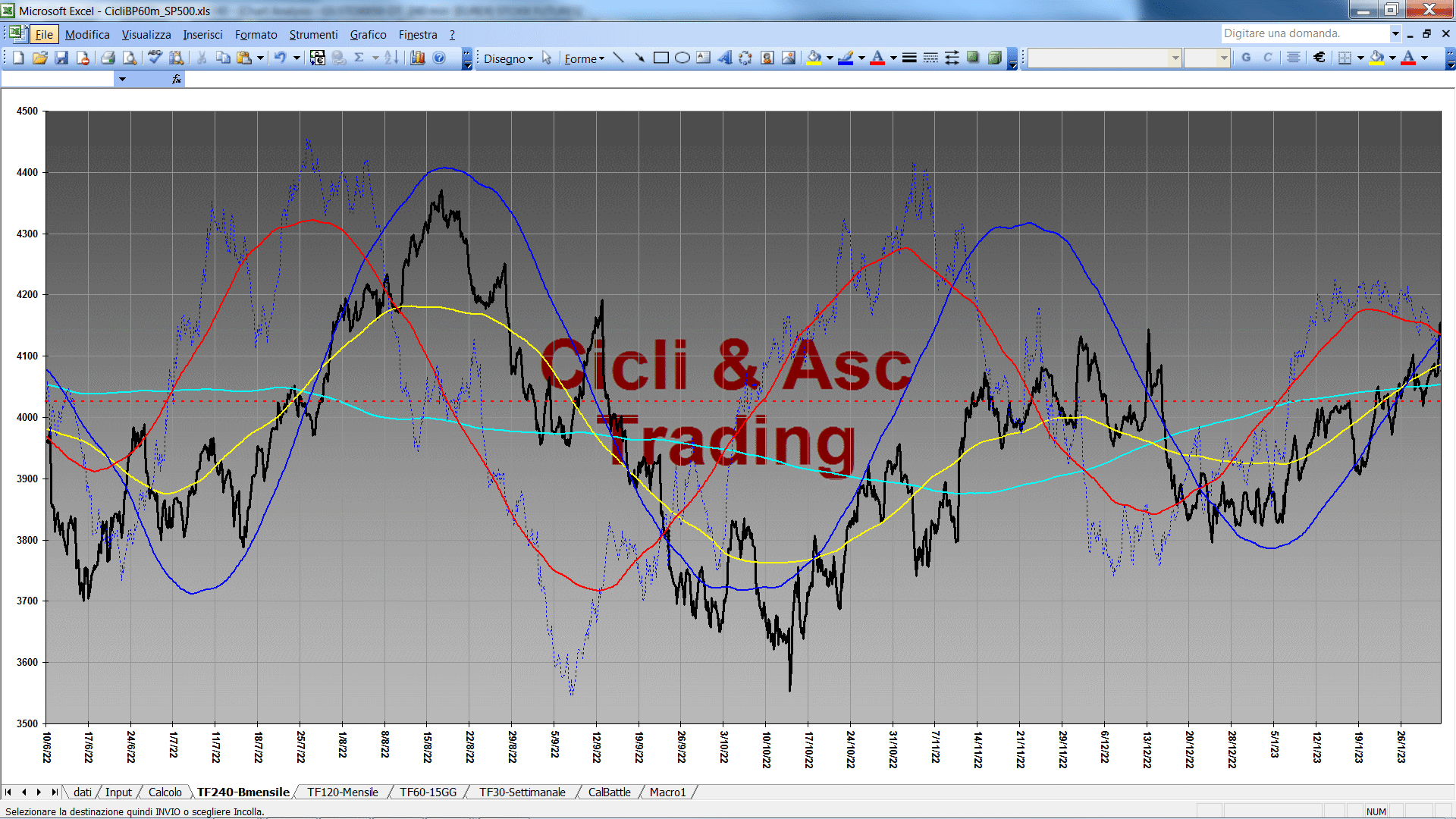
Task: Print the chart using printer icon
Action: point(108,58)
